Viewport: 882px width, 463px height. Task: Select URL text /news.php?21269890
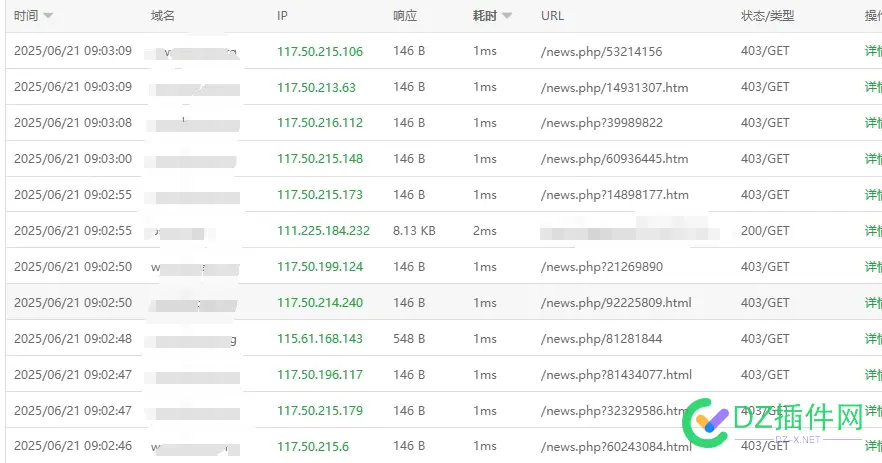tap(601, 267)
